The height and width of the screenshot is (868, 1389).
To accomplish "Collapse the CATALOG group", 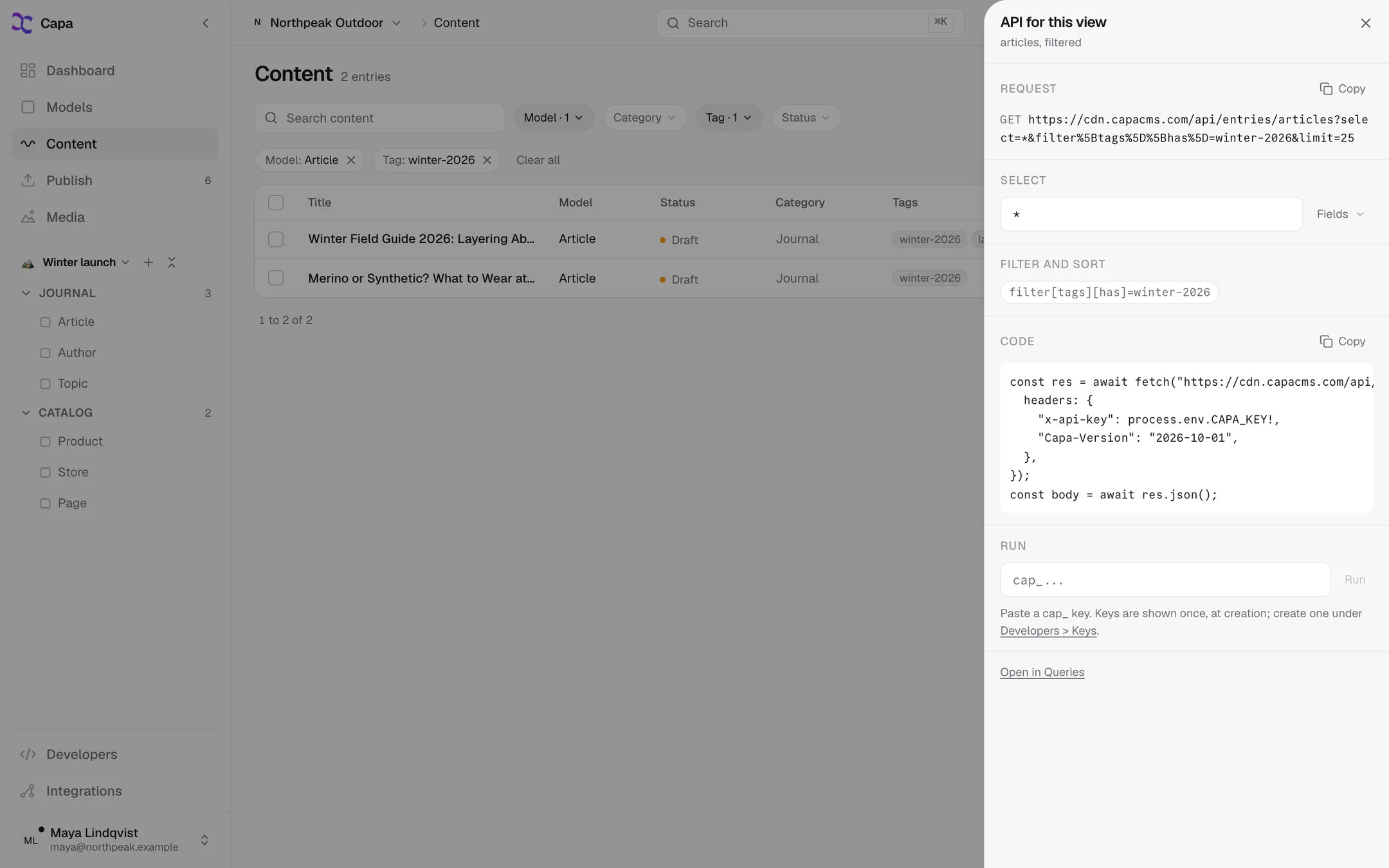I will click(26, 413).
